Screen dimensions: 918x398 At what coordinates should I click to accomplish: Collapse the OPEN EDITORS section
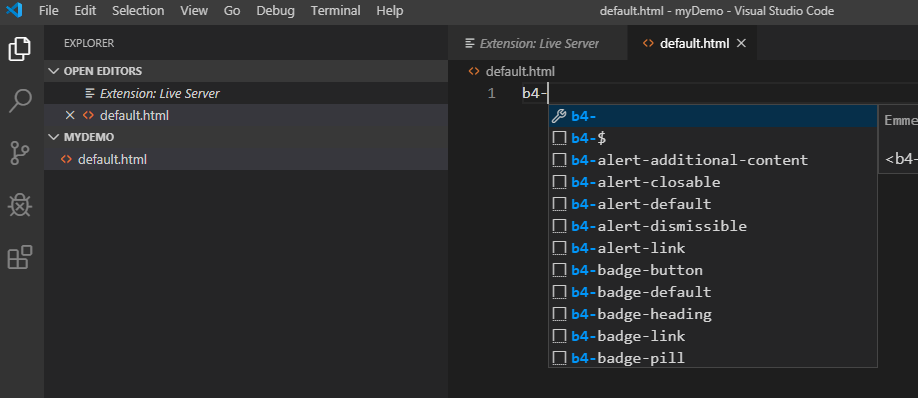coord(54,71)
